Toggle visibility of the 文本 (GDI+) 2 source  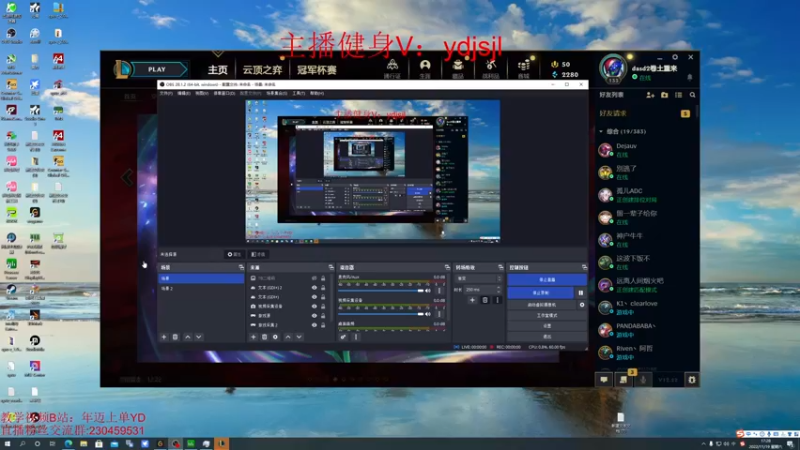pos(314,288)
